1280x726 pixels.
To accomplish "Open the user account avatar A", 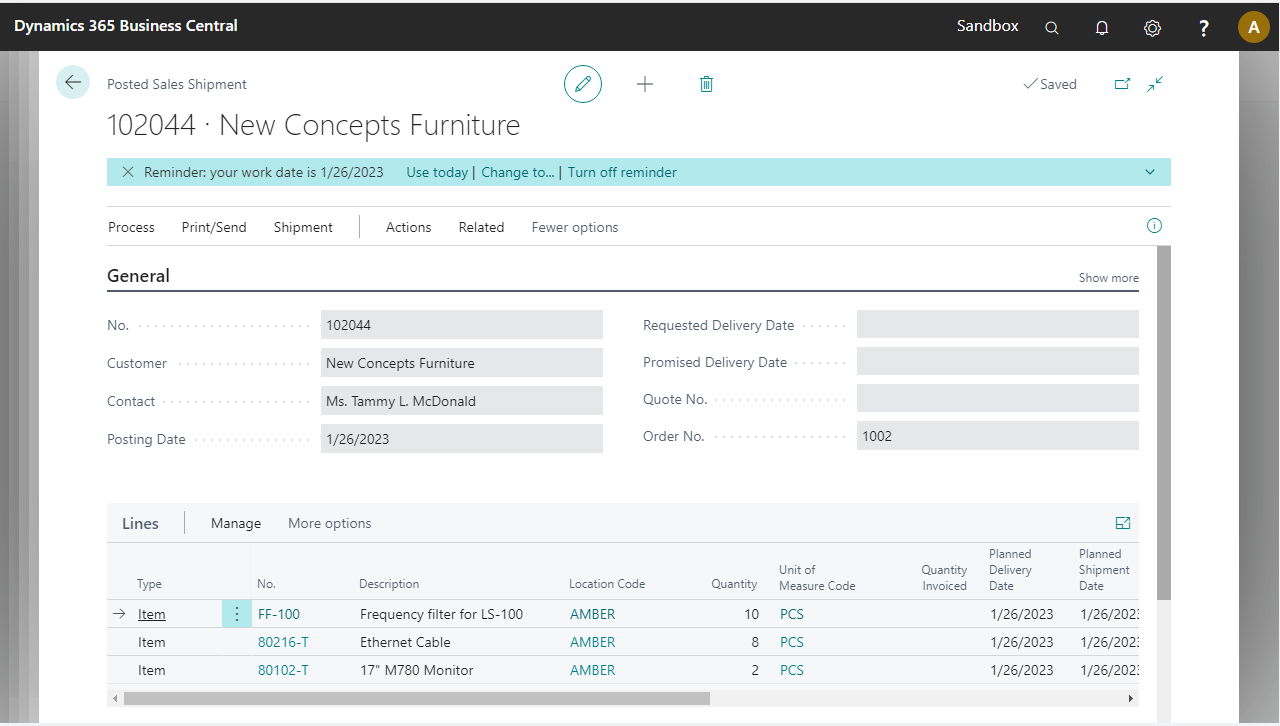I will click(x=1254, y=27).
